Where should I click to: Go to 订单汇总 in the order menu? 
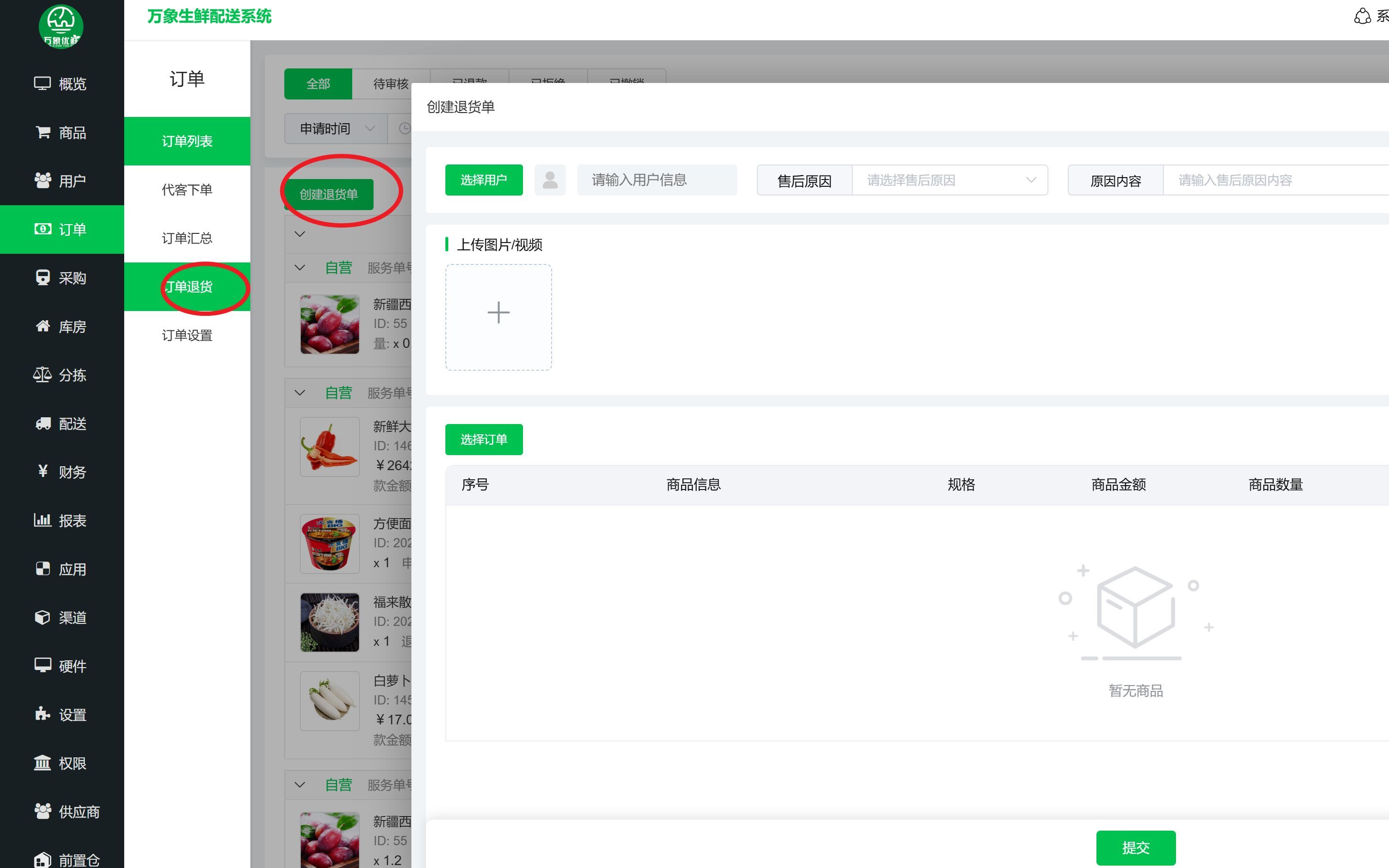click(x=186, y=238)
